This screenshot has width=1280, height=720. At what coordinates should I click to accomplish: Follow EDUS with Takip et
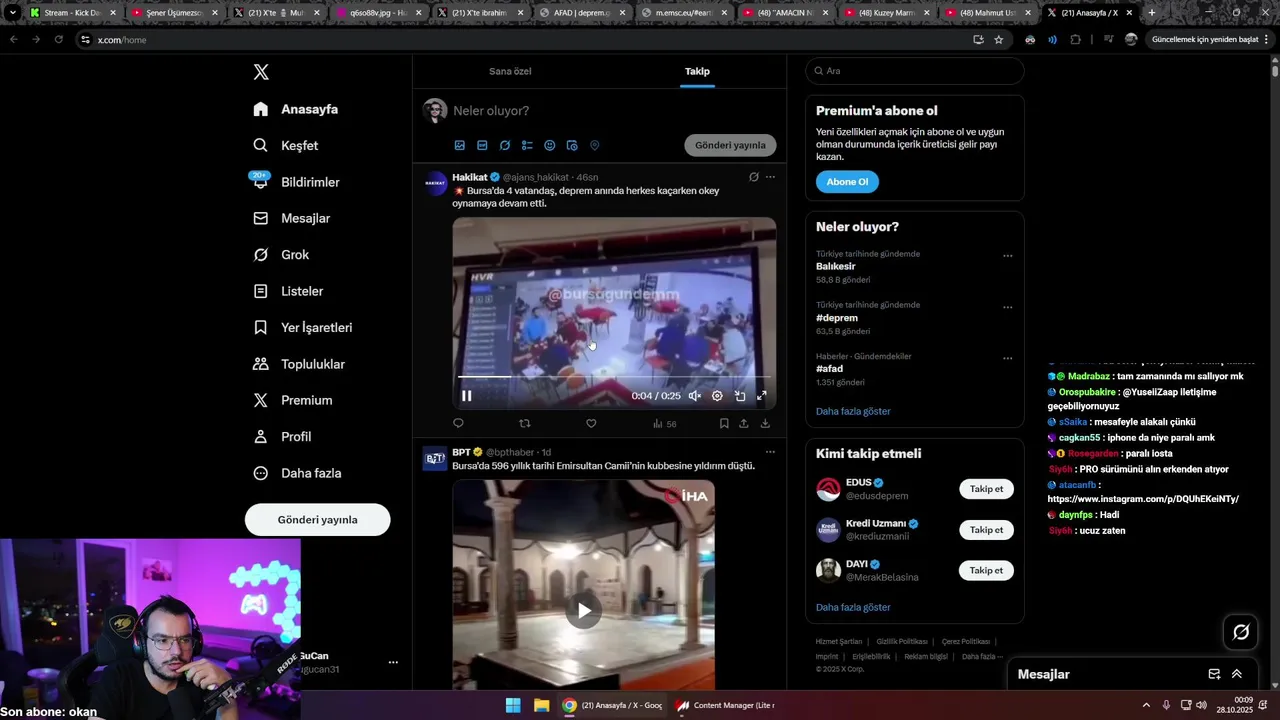pos(986,489)
